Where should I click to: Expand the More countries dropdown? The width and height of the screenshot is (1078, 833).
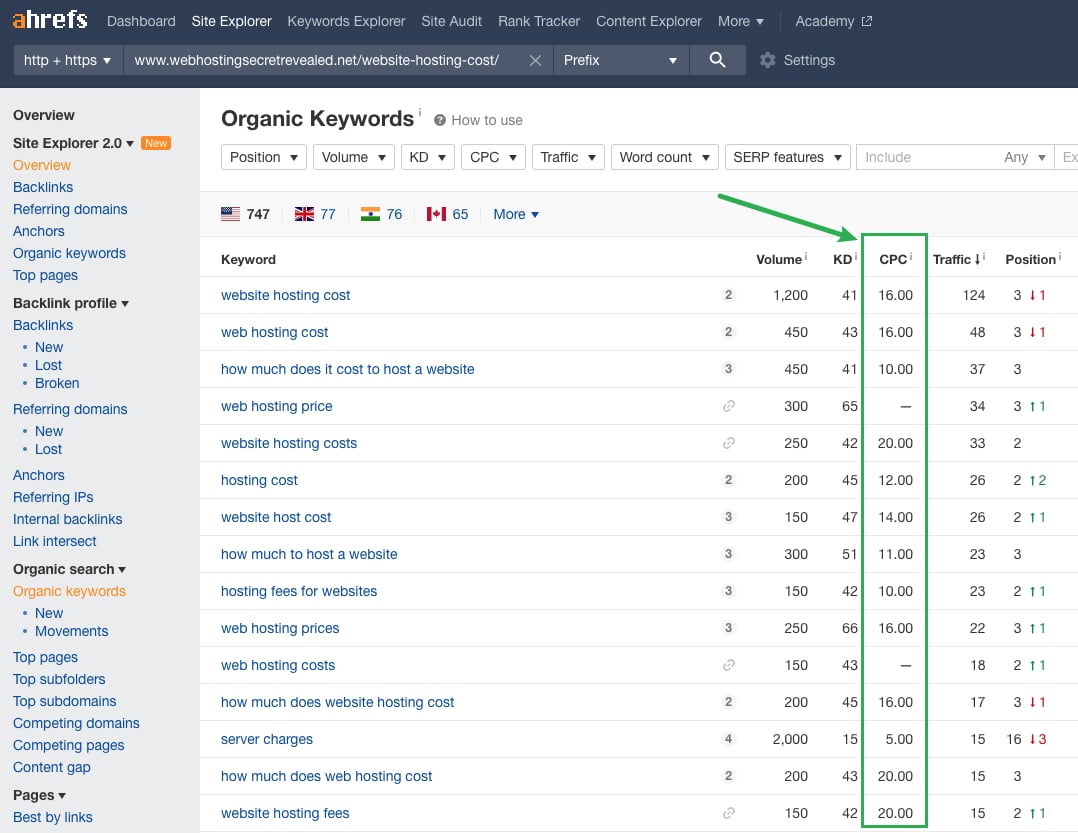click(516, 214)
